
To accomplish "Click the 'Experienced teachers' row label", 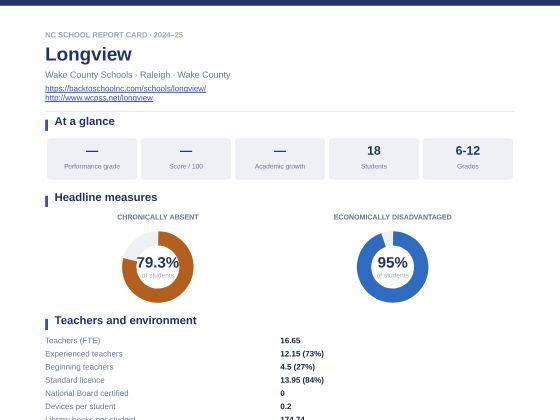I will (84, 354).
